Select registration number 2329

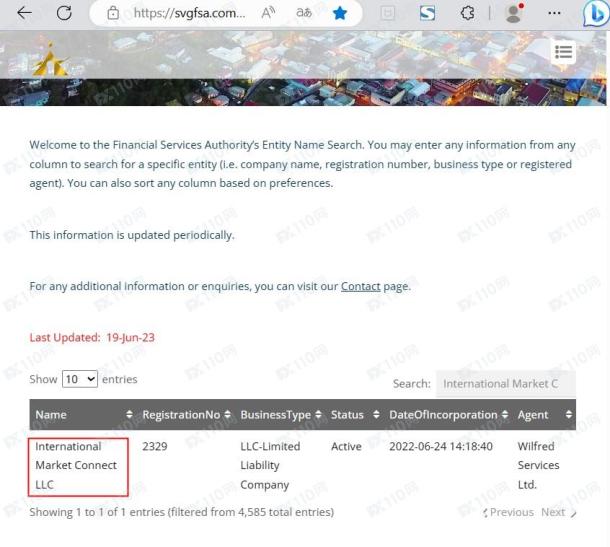(x=155, y=446)
